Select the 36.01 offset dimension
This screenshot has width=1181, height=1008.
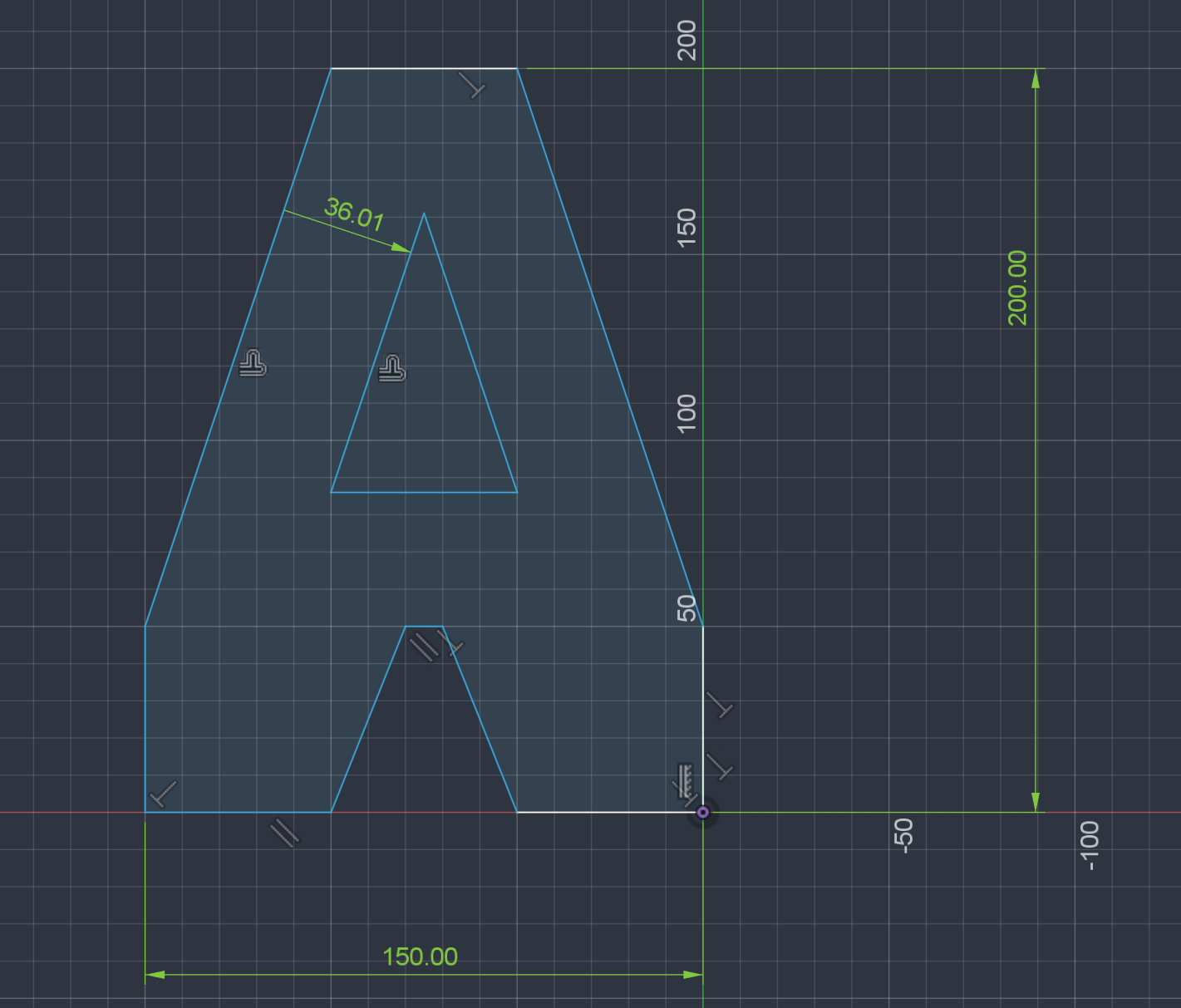point(354,214)
